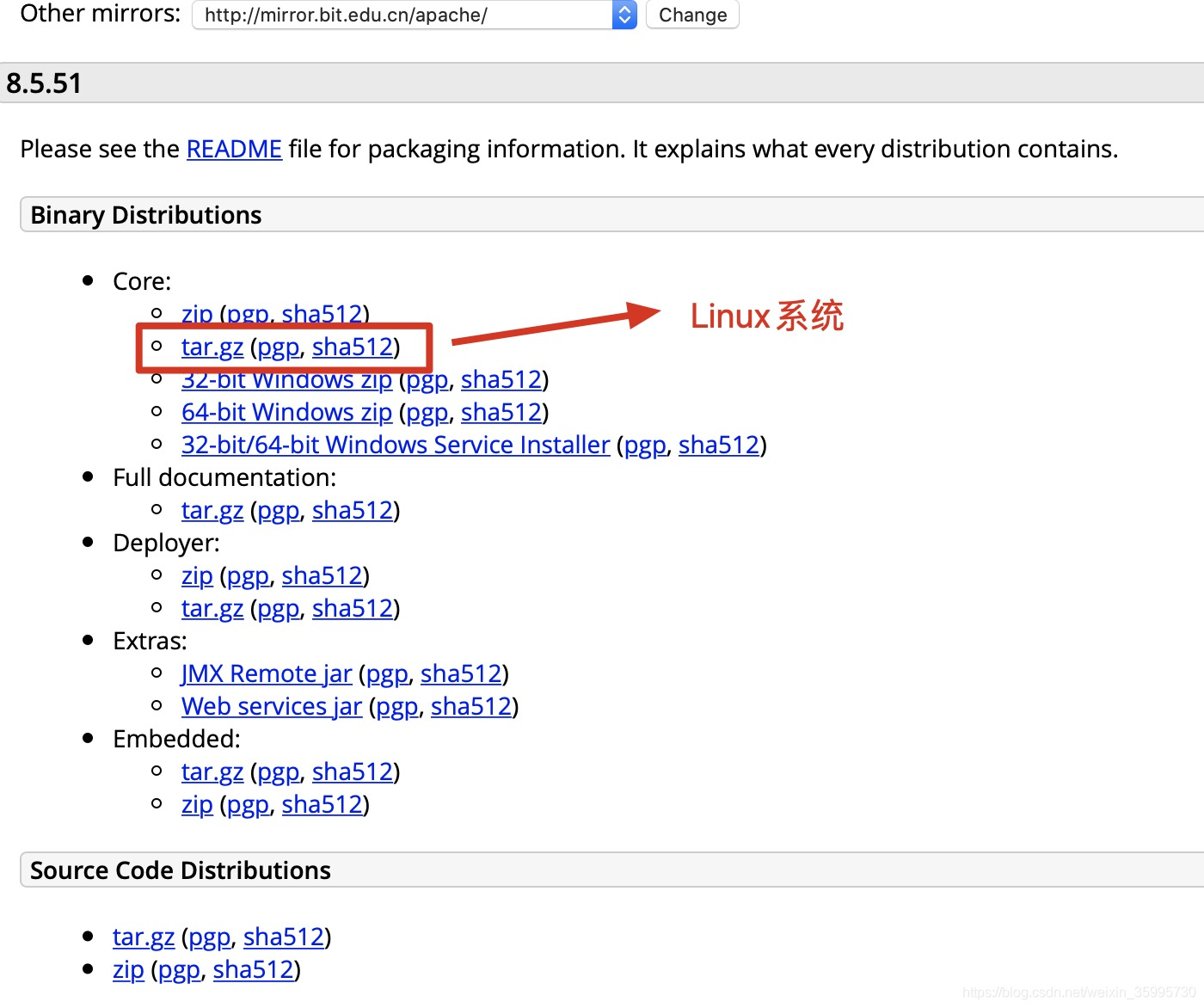
Task: Open sha512 for Source Code tar.gz
Action: click(284, 937)
